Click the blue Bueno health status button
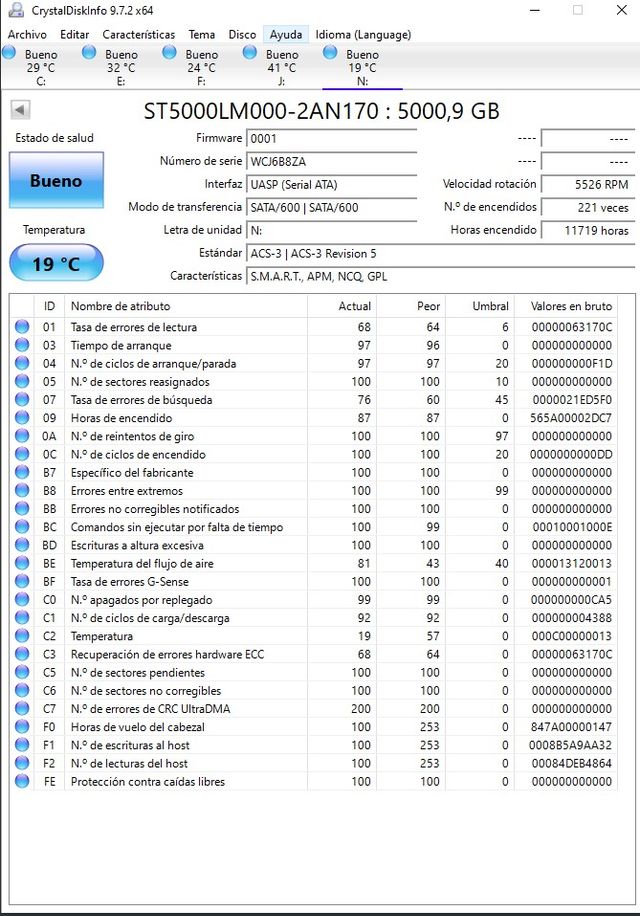Screen dimensions: 640x916 [56, 181]
